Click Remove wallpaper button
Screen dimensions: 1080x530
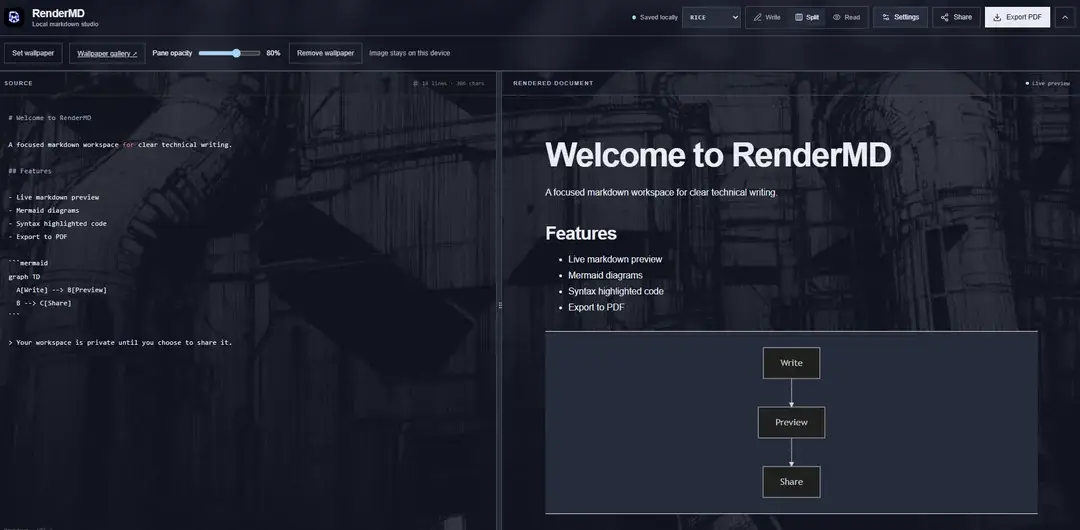326,53
